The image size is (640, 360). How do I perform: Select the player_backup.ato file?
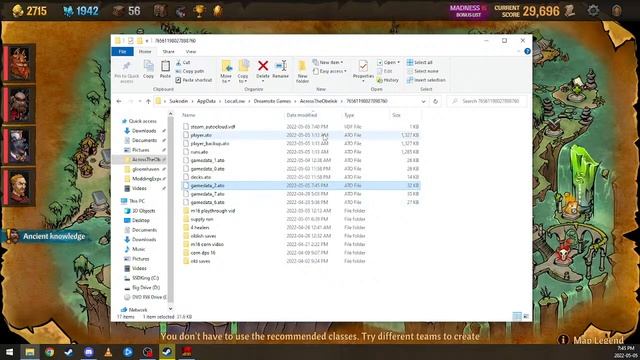pos(210,144)
